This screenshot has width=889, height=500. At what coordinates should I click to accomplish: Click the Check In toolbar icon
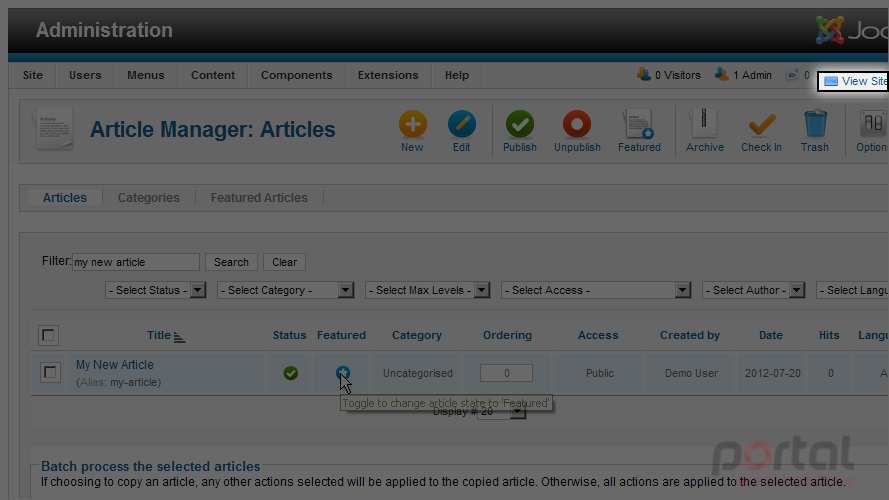coord(761,124)
